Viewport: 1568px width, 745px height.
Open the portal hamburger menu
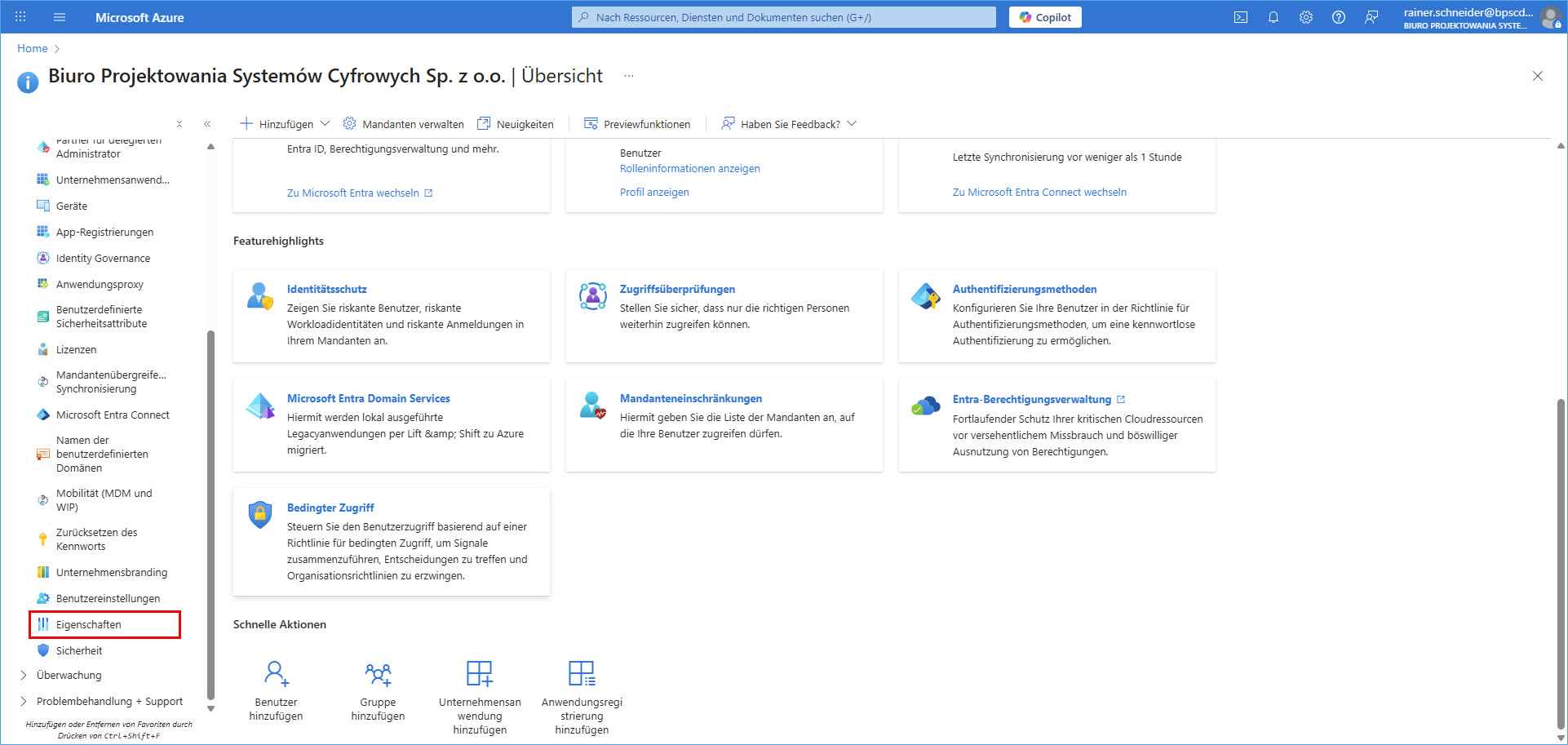[x=60, y=17]
